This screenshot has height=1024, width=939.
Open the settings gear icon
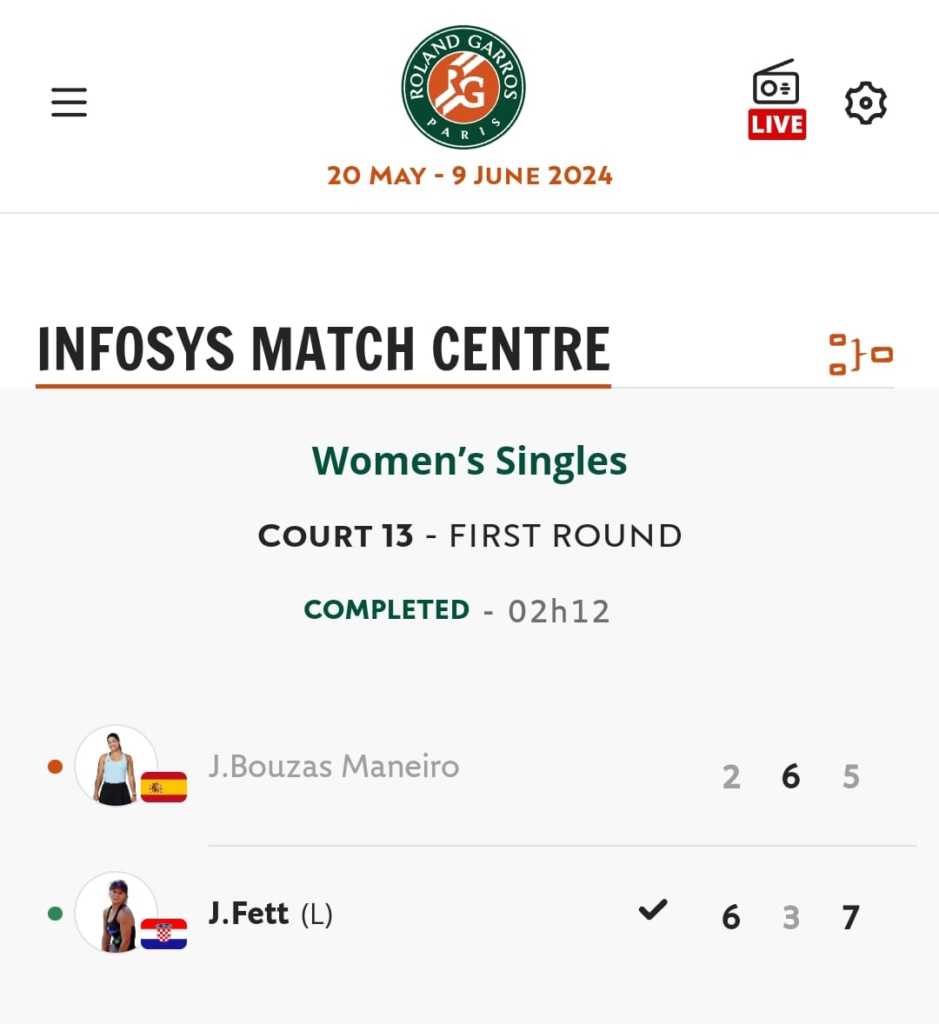866,103
